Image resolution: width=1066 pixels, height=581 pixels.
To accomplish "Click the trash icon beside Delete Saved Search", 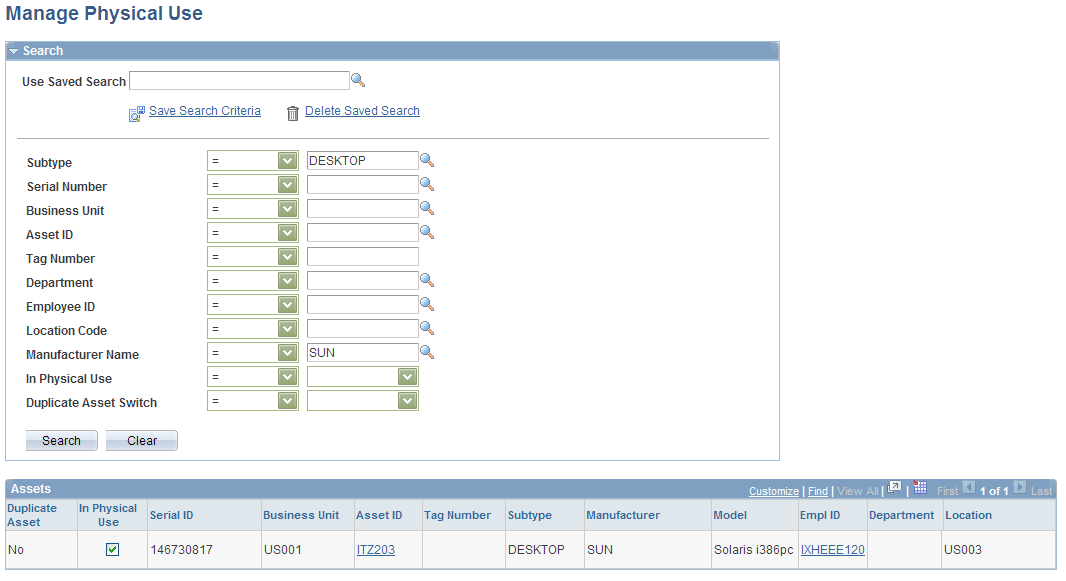I will click(292, 113).
